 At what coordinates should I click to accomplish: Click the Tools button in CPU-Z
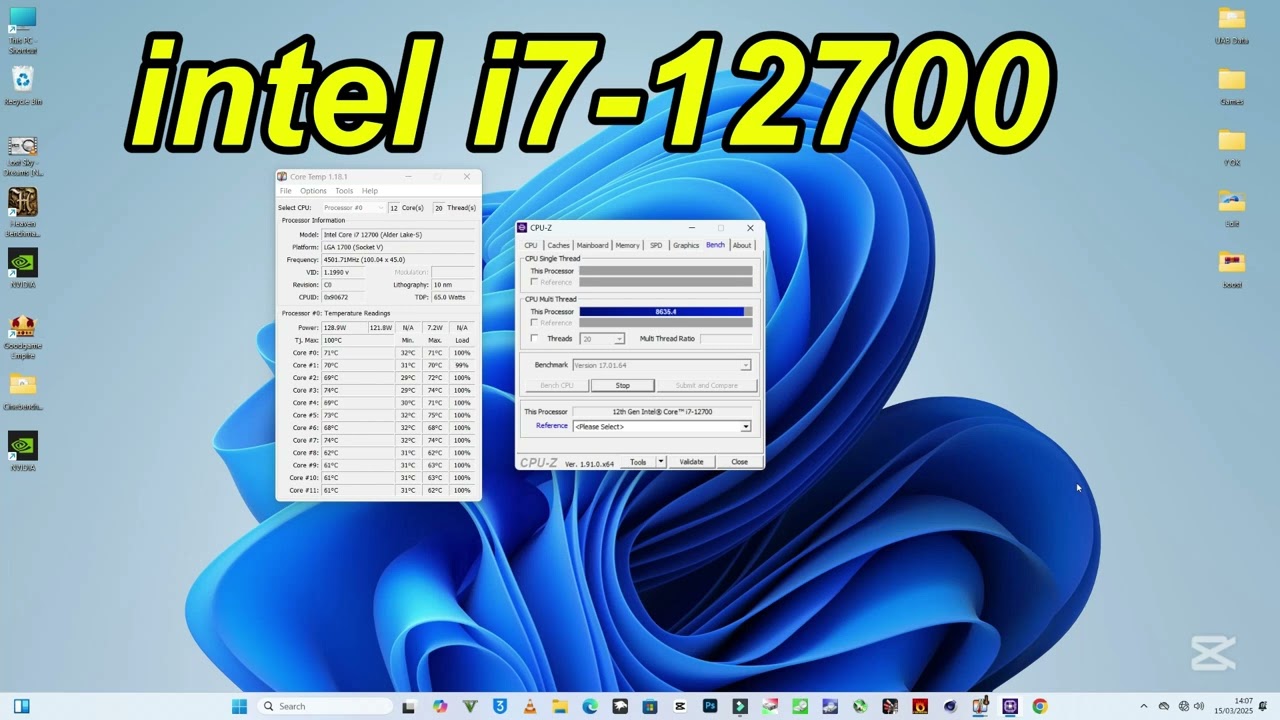click(638, 462)
